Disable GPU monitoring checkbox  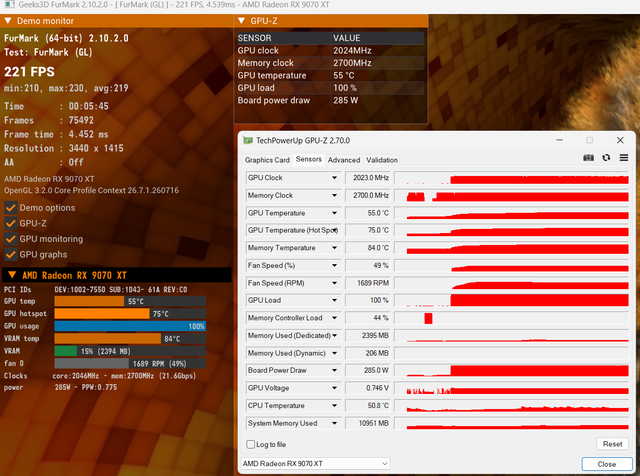pyautogui.click(x=11, y=239)
